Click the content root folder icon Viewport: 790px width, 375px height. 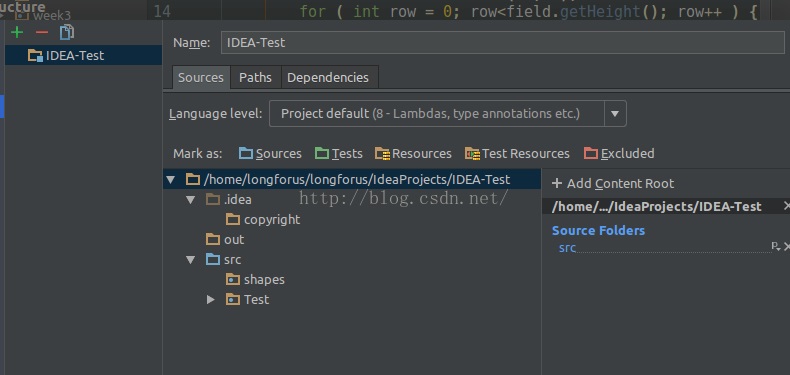coord(193,179)
